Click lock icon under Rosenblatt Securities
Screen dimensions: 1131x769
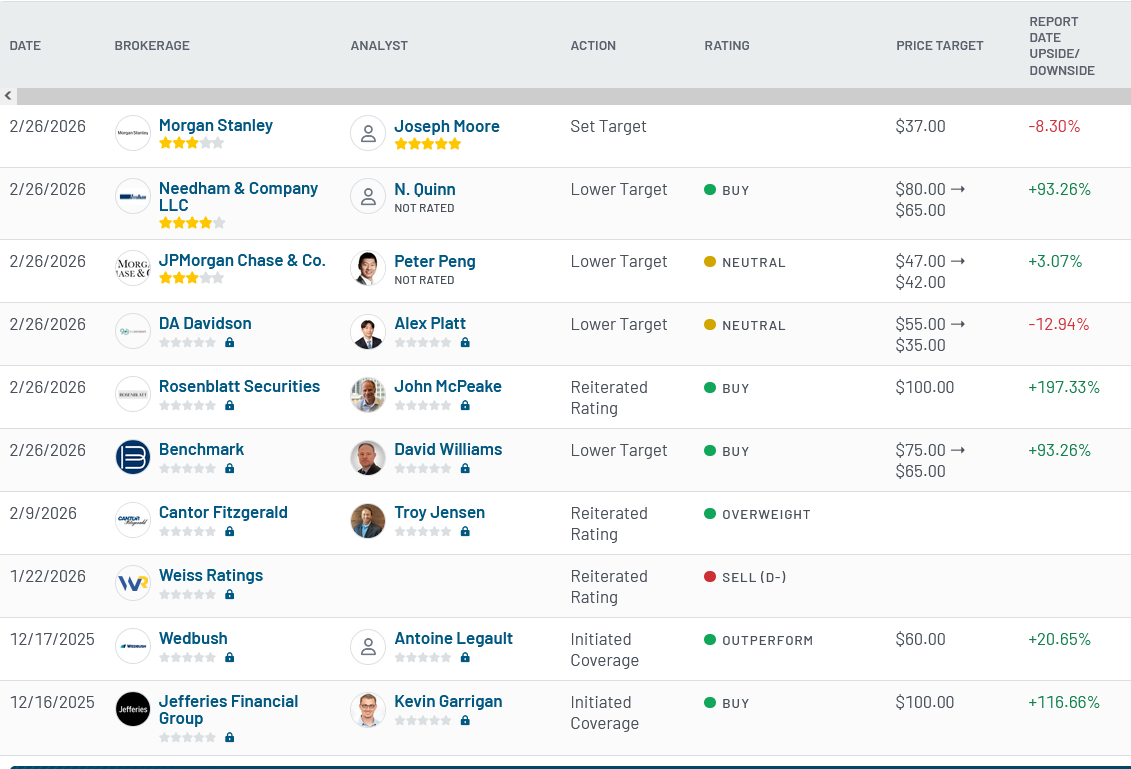pyautogui.click(x=229, y=405)
